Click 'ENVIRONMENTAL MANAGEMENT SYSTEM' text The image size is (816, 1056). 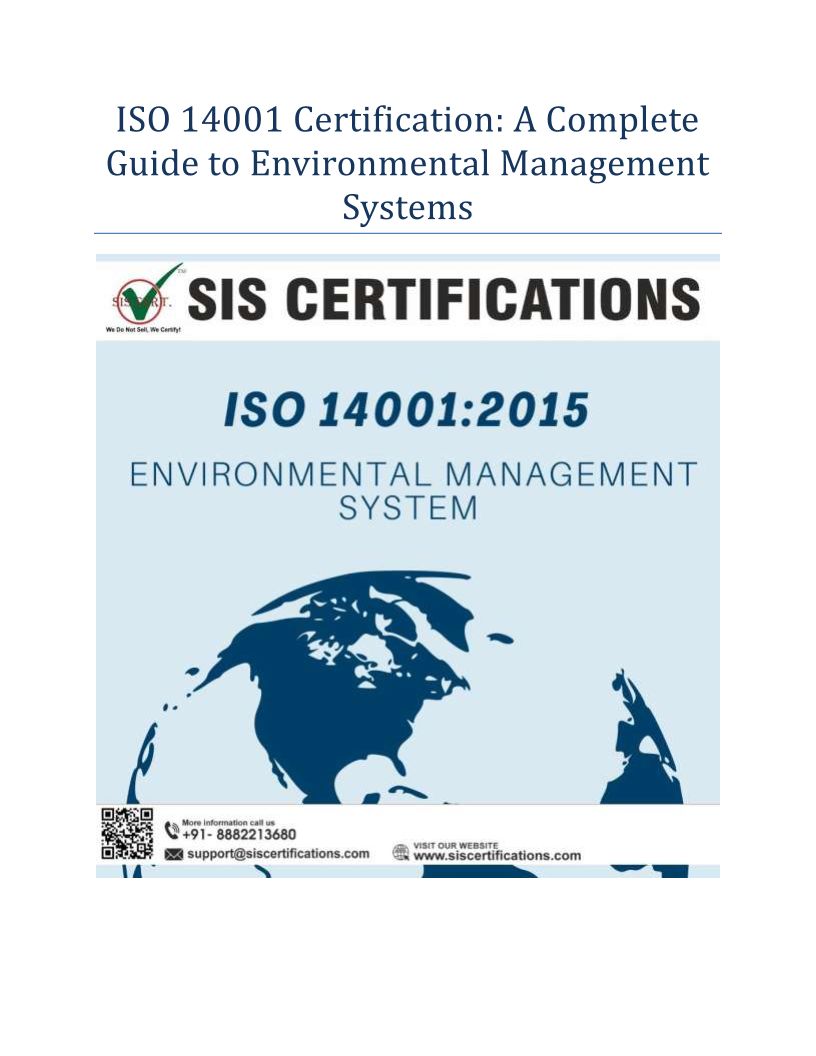tap(413, 491)
